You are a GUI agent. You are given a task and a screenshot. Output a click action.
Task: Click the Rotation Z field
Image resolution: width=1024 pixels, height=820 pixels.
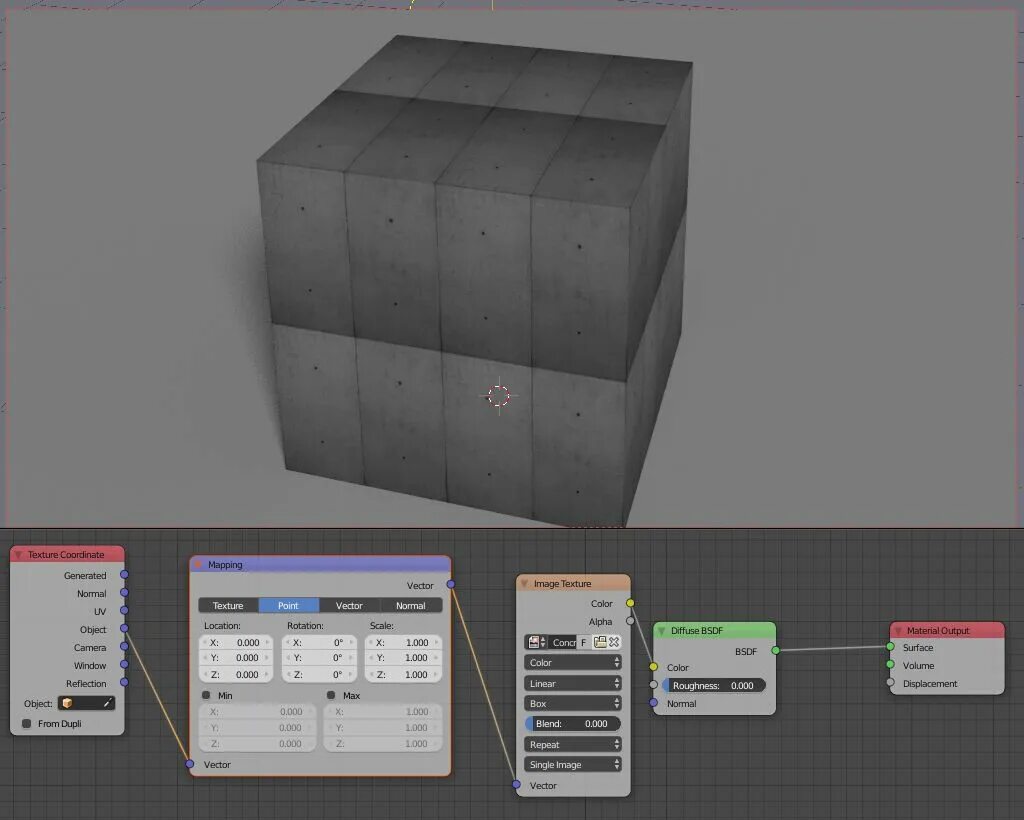click(x=319, y=674)
